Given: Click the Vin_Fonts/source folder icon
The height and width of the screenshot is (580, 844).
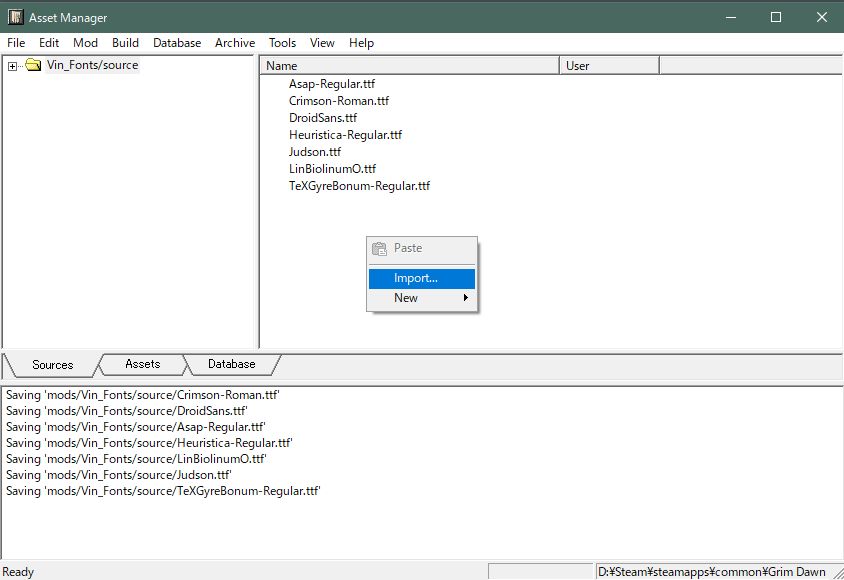Looking at the screenshot, I should (x=33, y=66).
